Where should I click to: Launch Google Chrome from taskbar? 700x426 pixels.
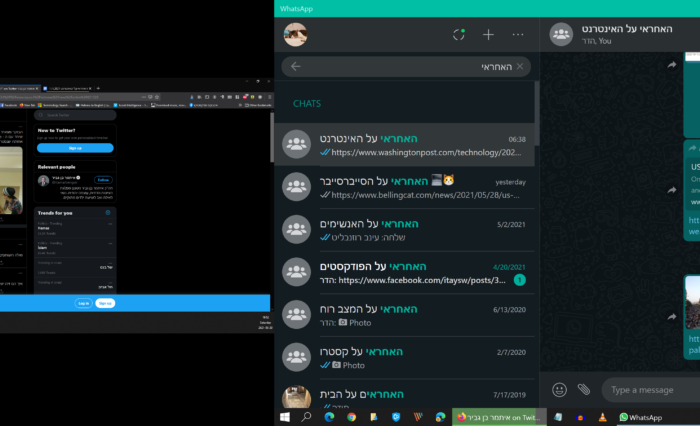pyautogui.click(x=351, y=417)
